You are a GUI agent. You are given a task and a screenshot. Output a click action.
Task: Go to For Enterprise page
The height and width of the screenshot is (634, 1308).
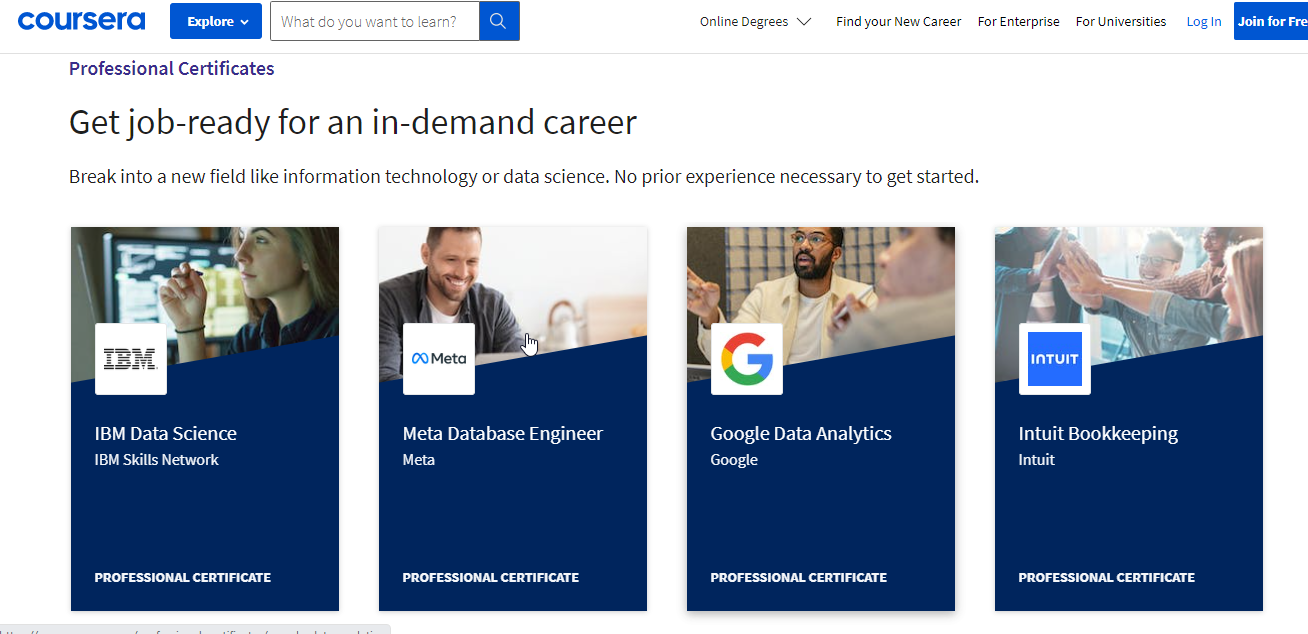point(1018,21)
